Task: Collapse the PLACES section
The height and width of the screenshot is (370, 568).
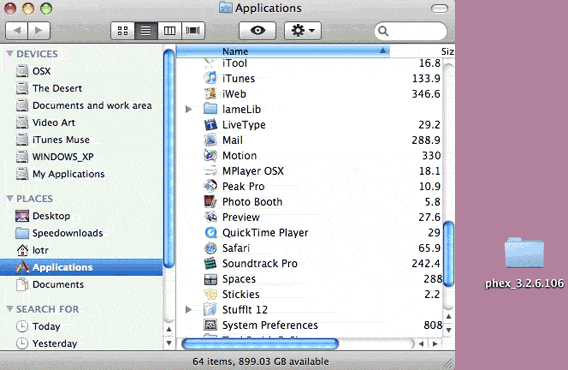Action: pos(10,198)
